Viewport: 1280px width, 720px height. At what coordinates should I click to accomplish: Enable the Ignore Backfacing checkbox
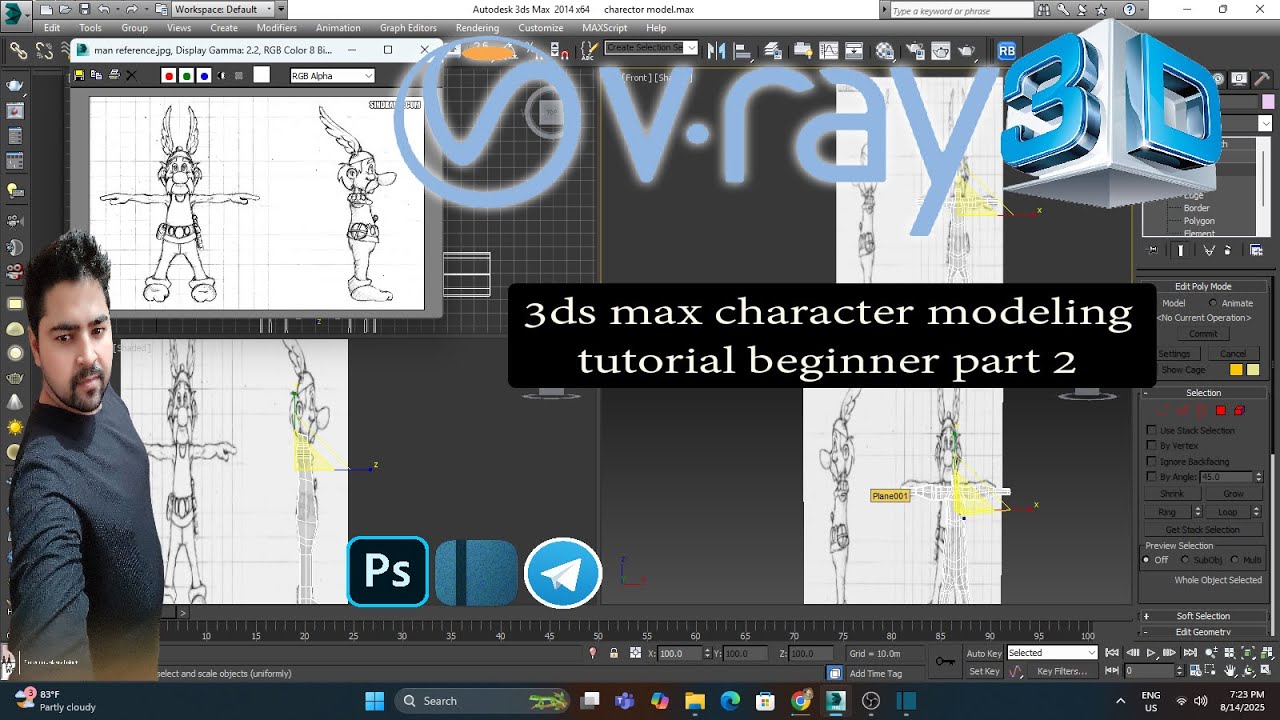(x=1151, y=462)
